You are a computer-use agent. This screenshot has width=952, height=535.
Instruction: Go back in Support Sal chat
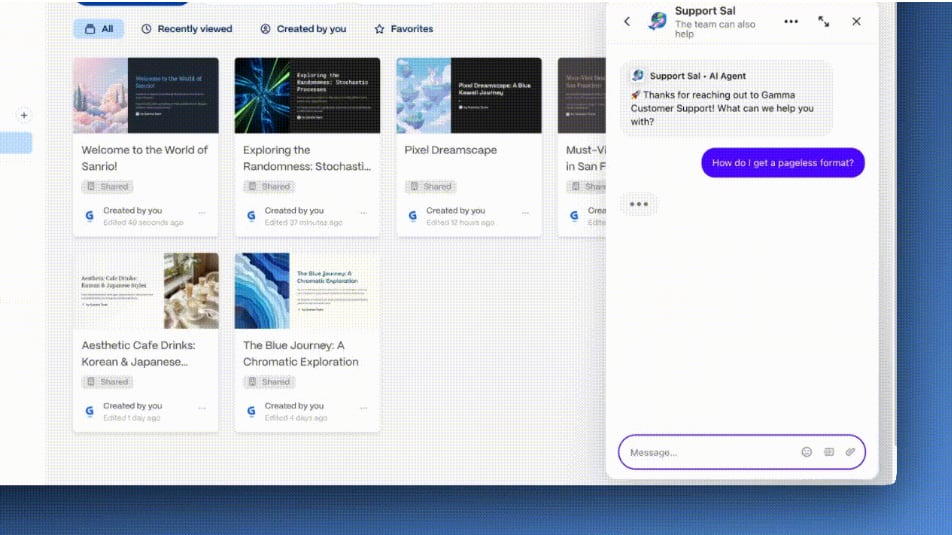pyautogui.click(x=627, y=21)
